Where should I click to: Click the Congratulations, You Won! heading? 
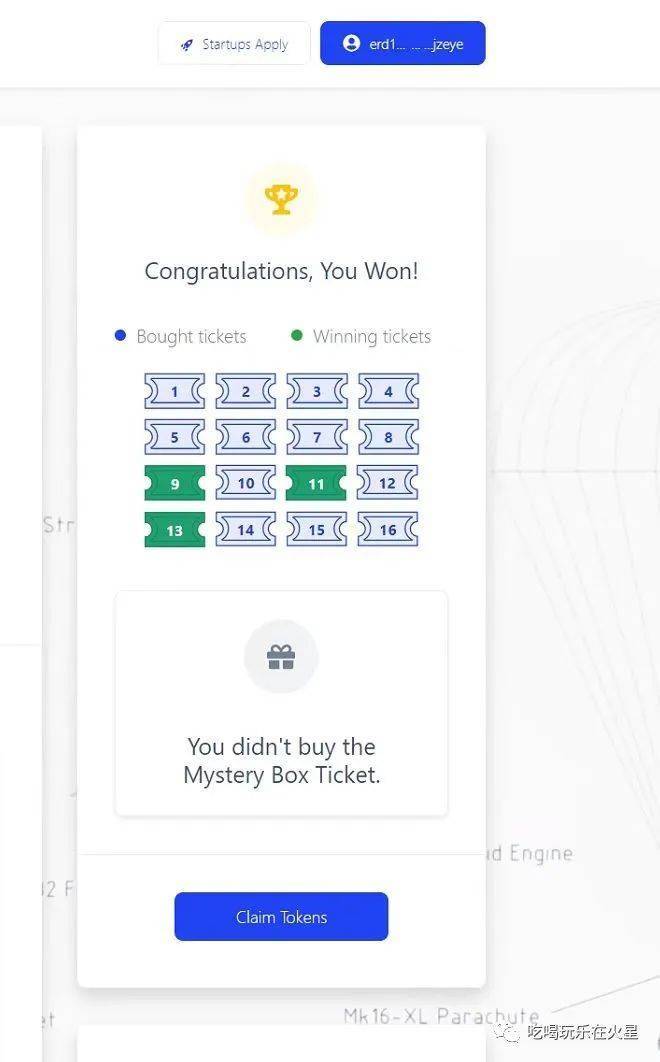281,271
